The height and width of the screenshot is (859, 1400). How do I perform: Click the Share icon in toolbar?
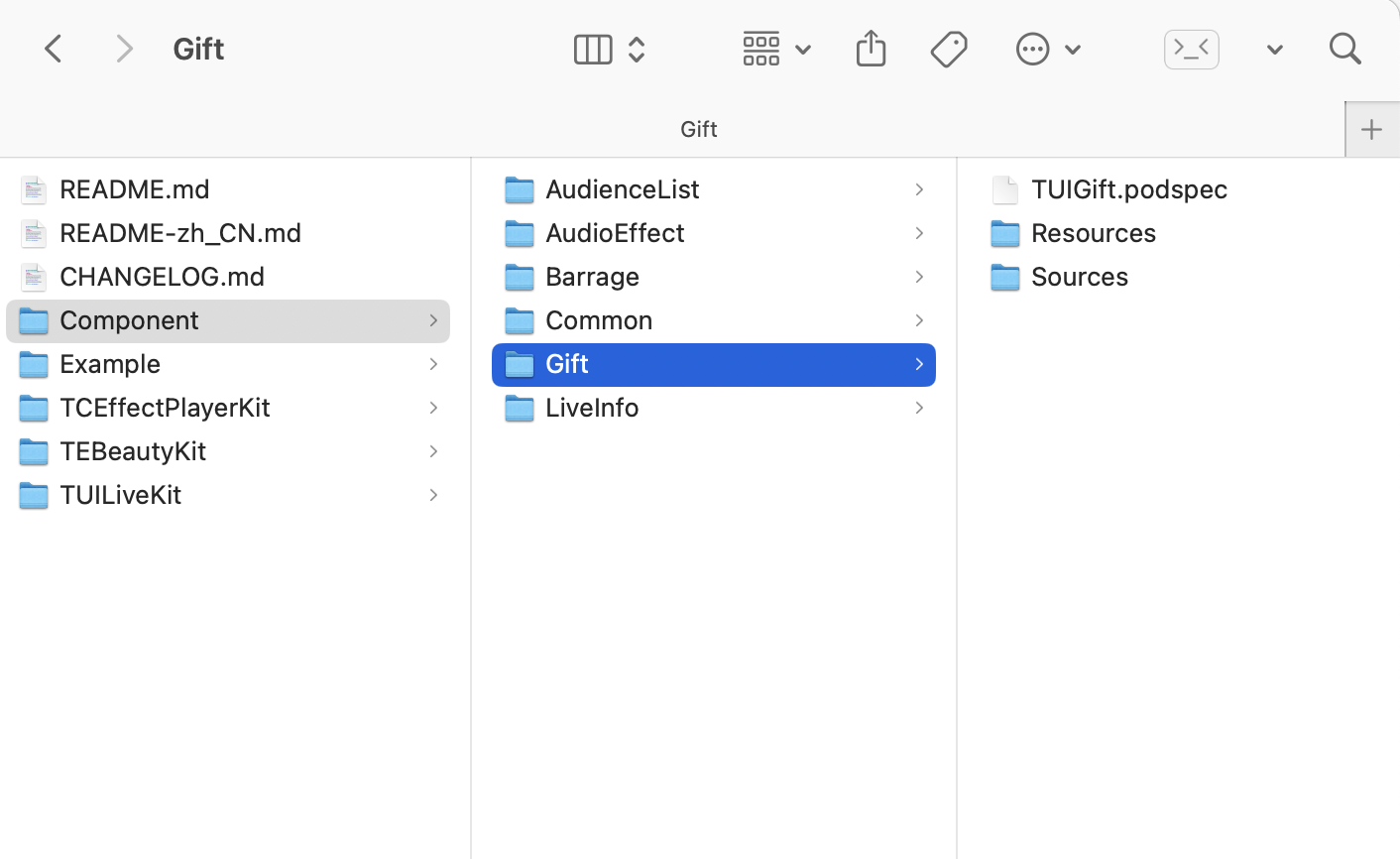871,49
